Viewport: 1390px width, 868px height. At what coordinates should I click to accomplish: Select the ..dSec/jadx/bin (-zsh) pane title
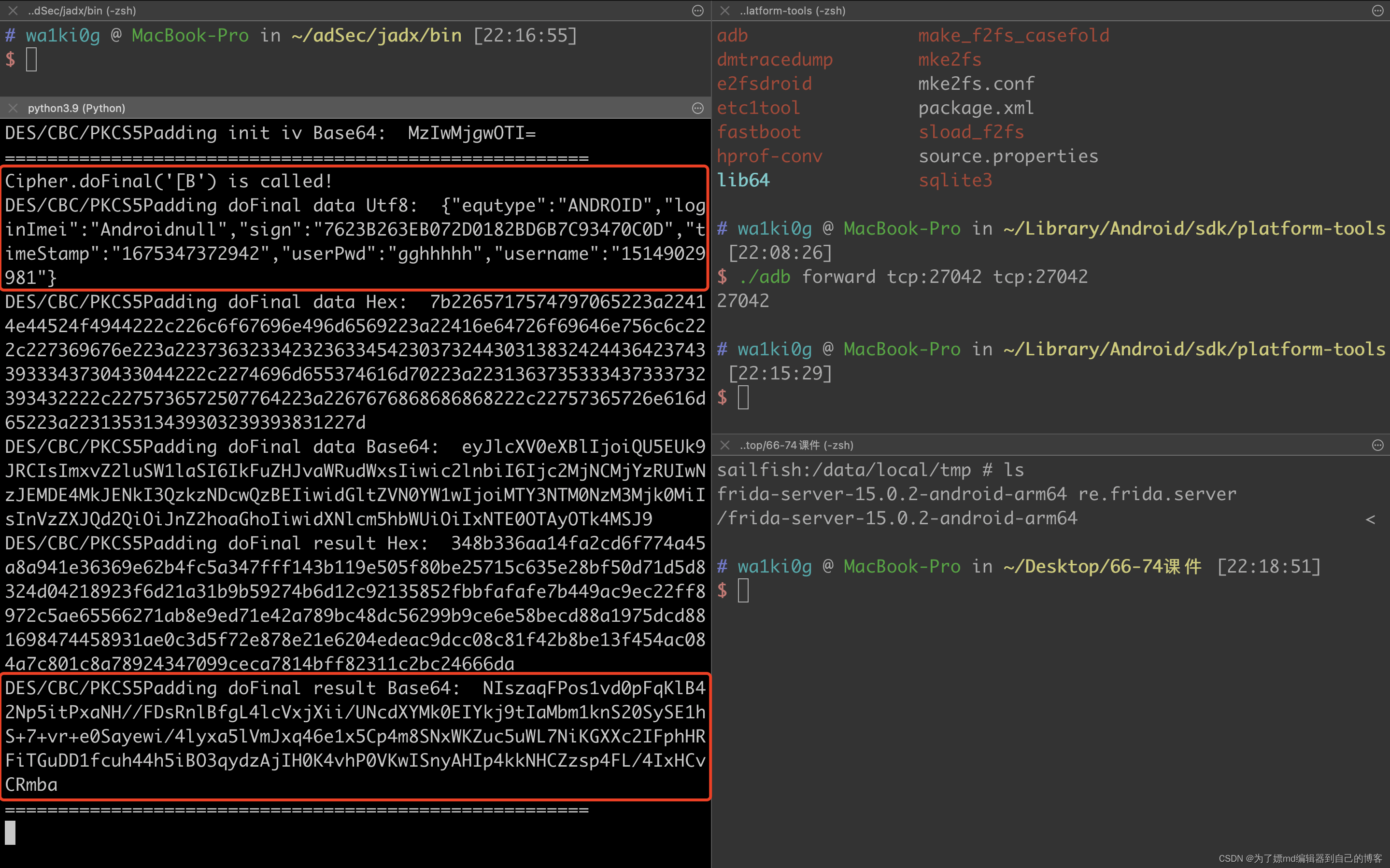point(82,10)
